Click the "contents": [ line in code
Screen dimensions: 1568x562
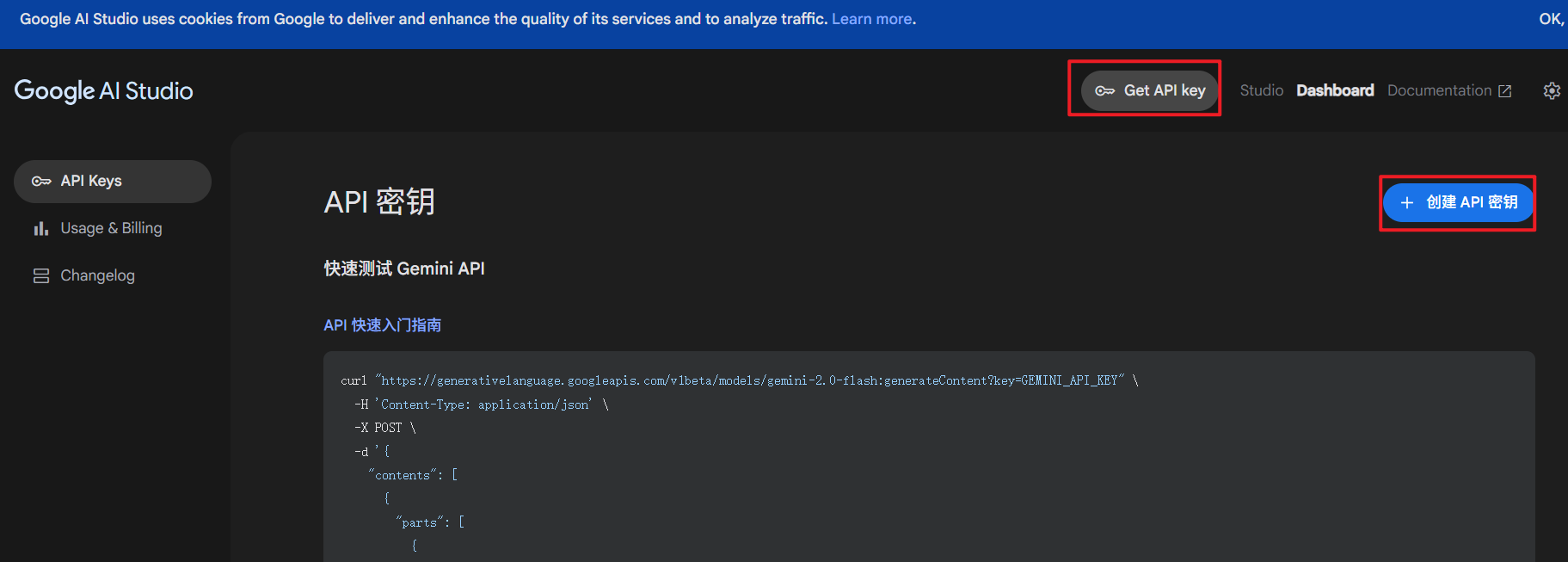(x=413, y=475)
